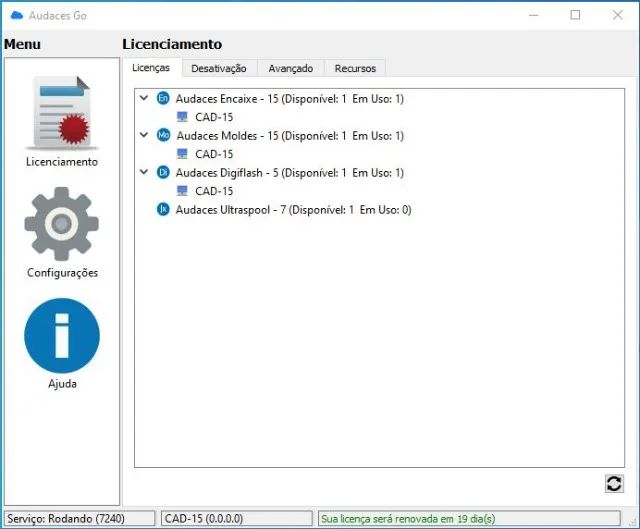Click the Serviço: Rodando status field
The width and height of the screenshot is (640, 529).
click(78, 519)
